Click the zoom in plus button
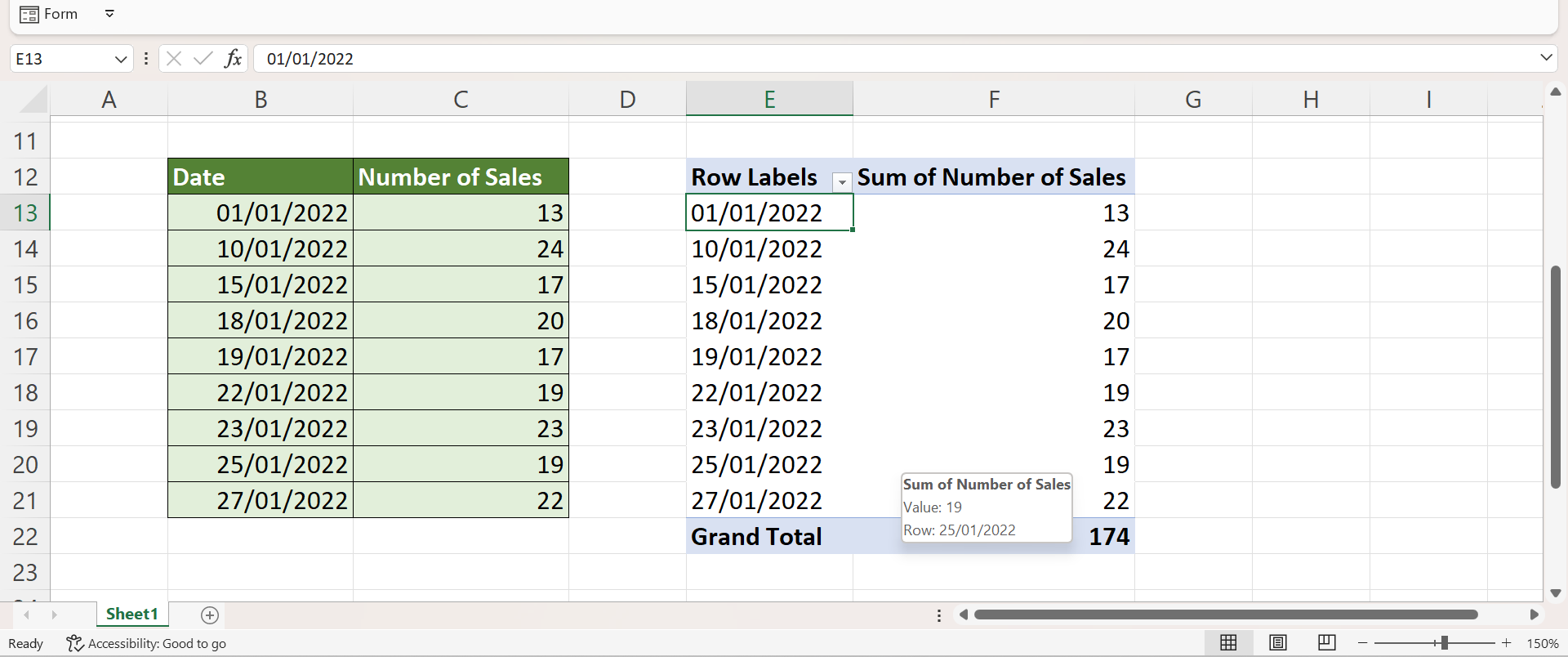Viewport: 1568px width, 657px height. click(1507, 644)
